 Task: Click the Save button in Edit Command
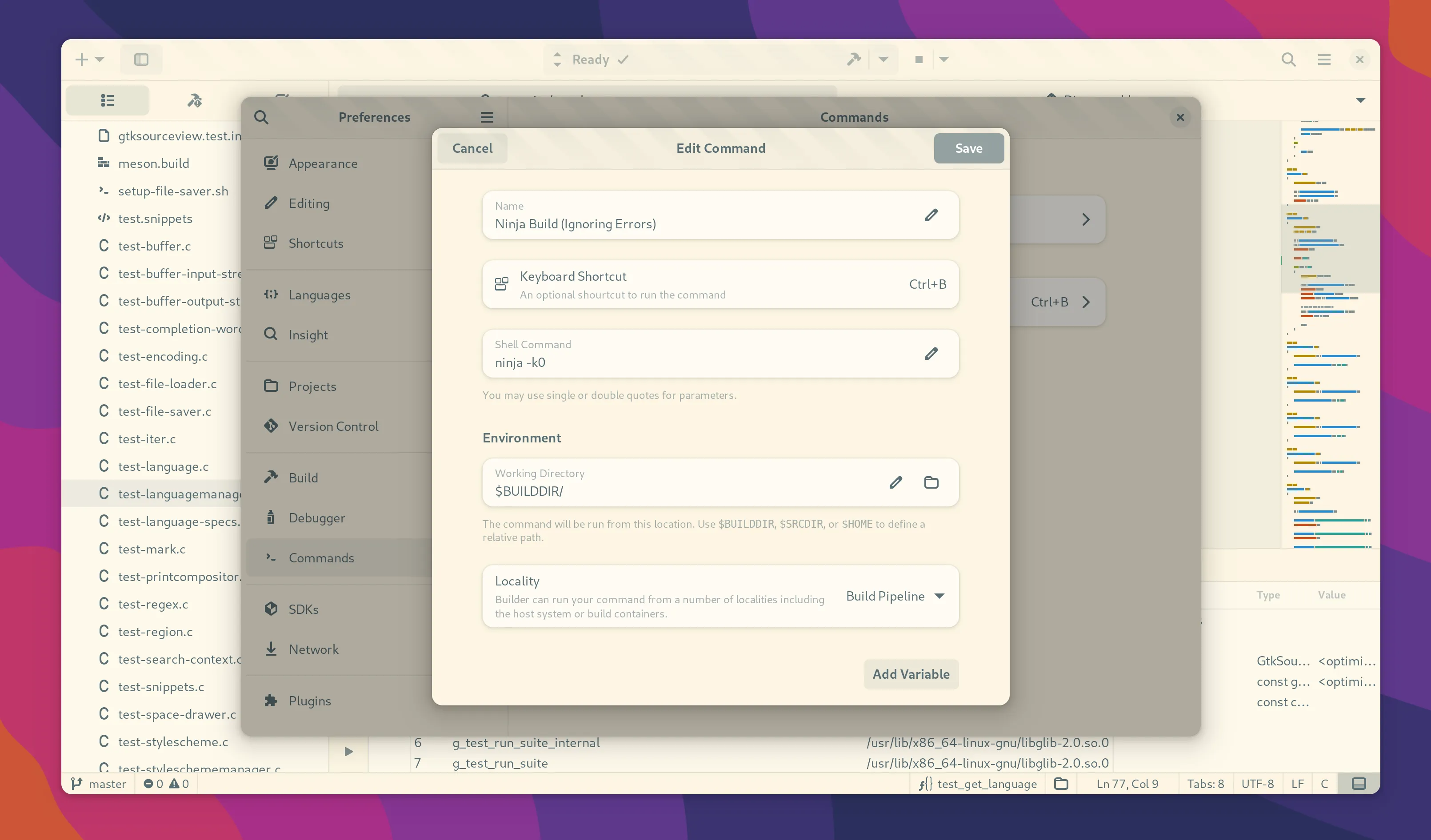968,148
